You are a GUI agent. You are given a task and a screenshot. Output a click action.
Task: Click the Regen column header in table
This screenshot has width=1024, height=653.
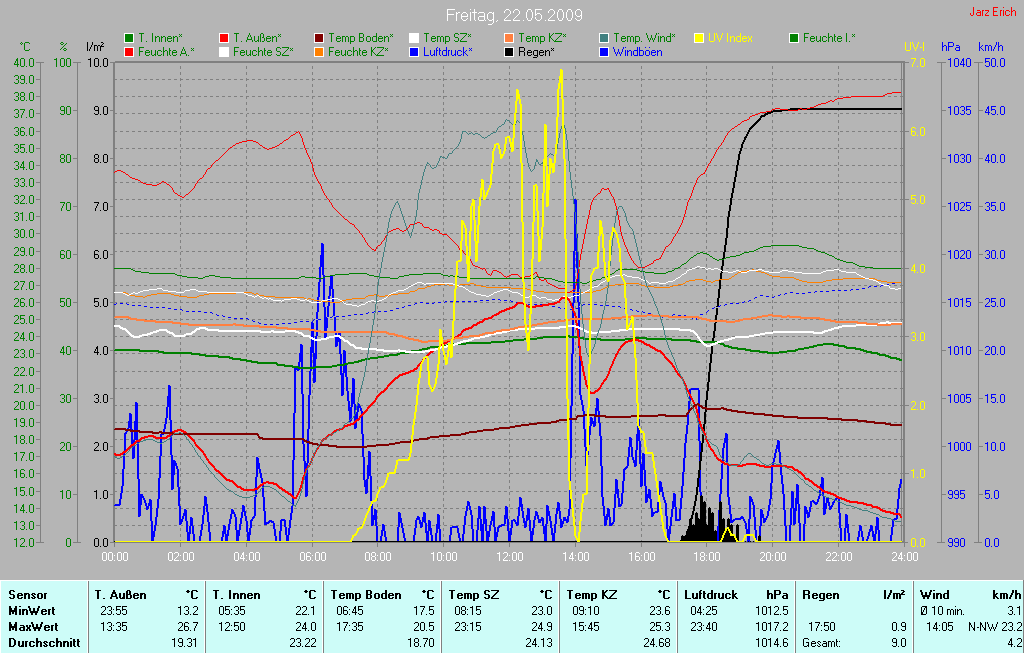[821, 594]
